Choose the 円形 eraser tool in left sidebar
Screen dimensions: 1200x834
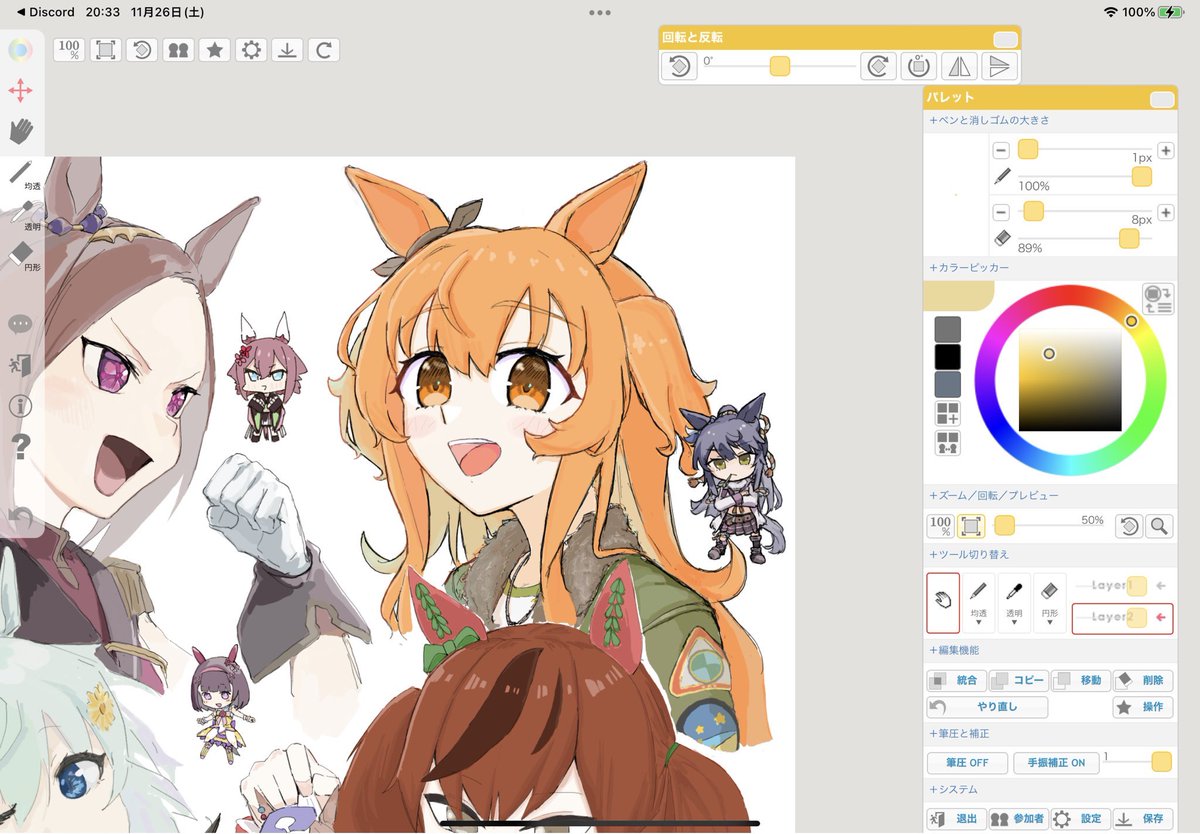point(22,255)
